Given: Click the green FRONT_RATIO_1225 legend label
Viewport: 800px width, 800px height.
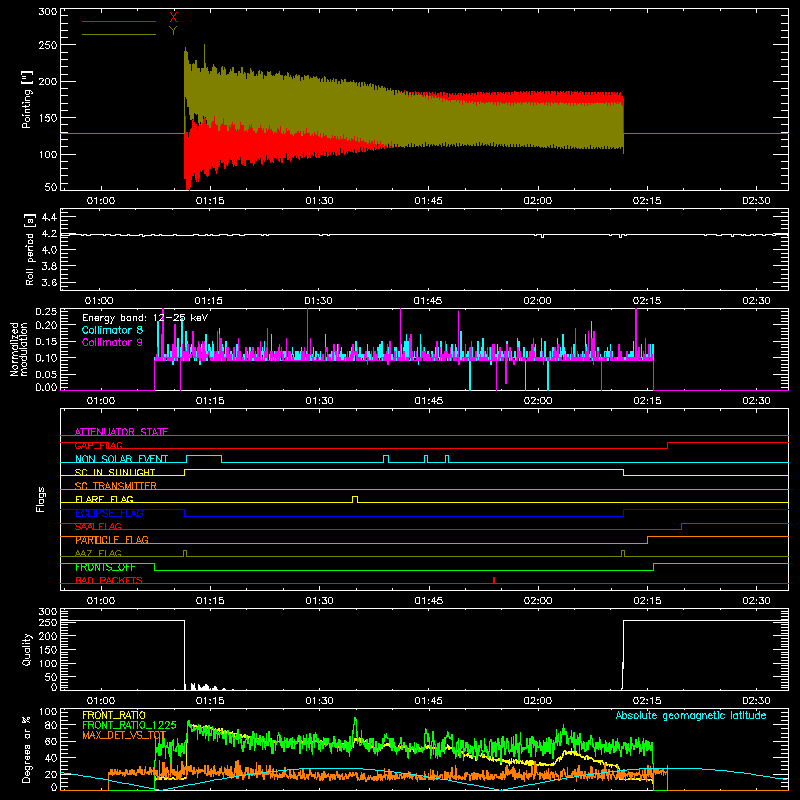Looking at the screenshot, I should 129,725.
